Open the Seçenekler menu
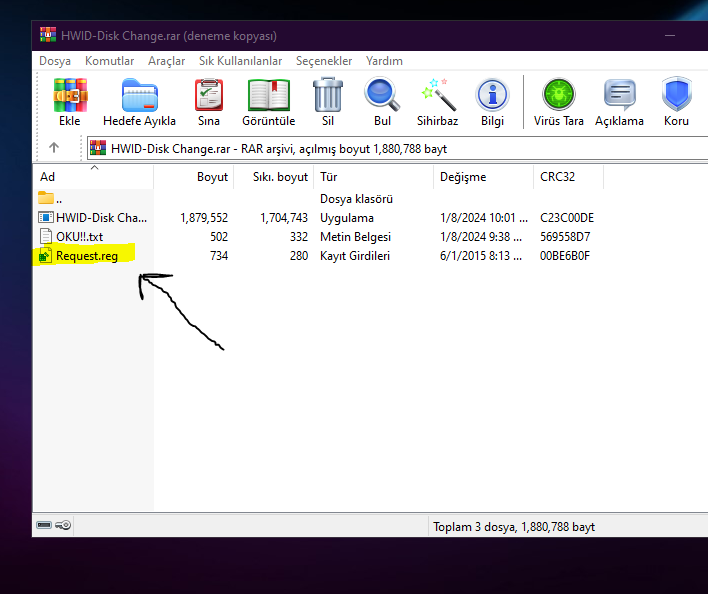708x594 pixels. click(x=324, y=61)
